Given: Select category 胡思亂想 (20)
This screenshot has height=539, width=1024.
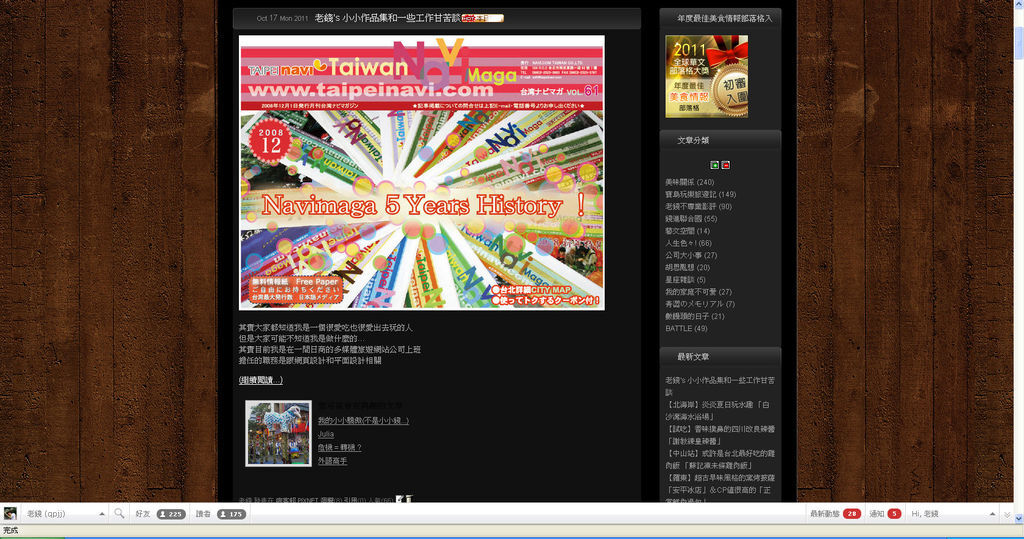Looking at the screenshot, I should pos(687,268).
